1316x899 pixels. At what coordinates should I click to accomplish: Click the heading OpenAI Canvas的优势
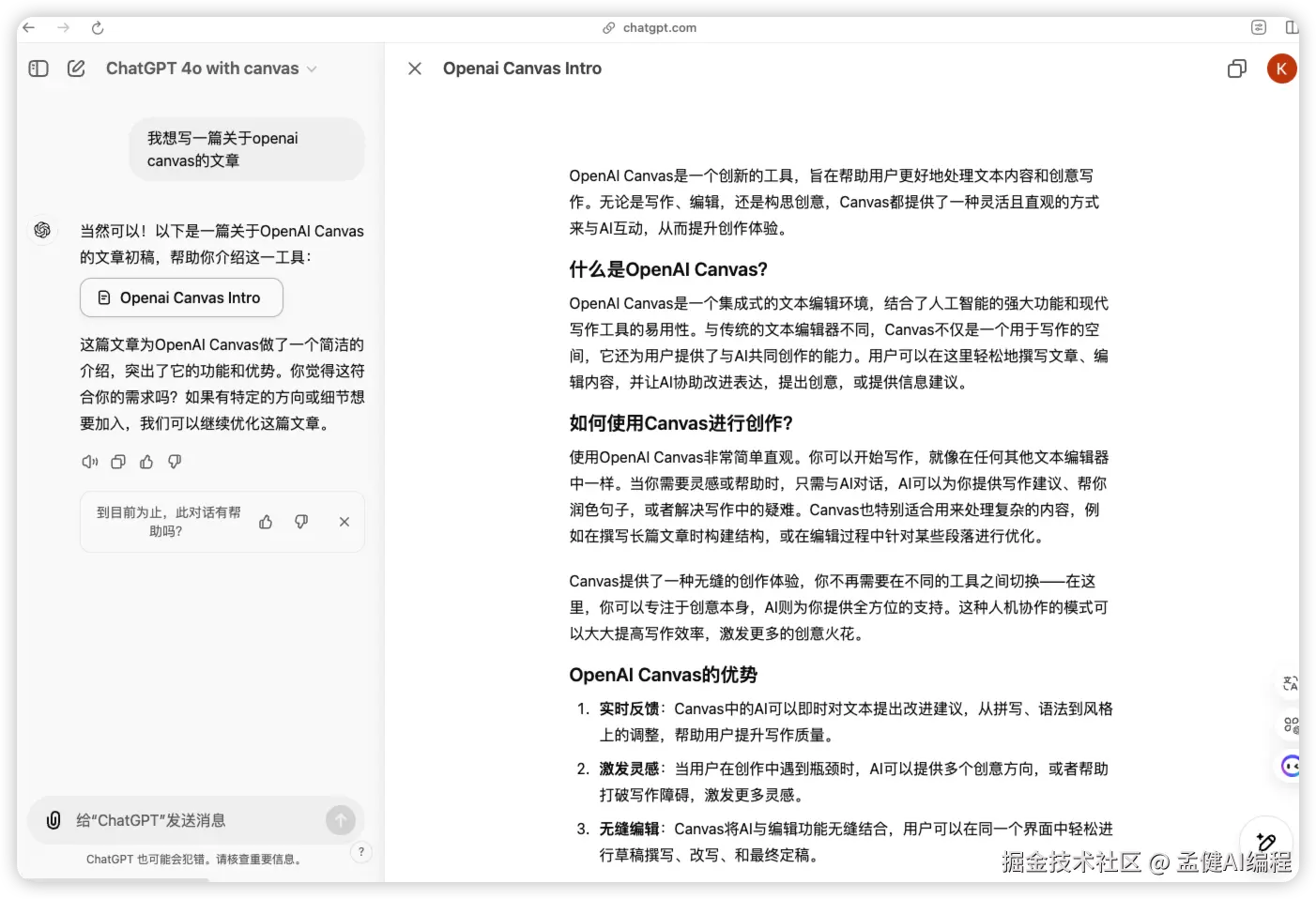tap(663, 675)
